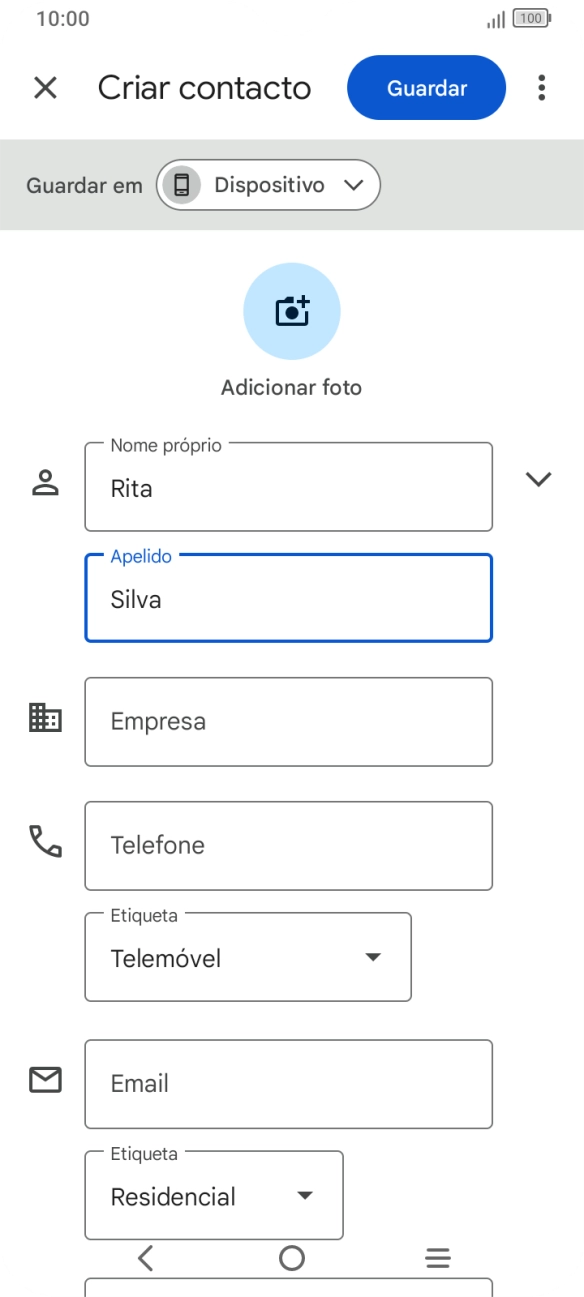The image size is (584, 1297).
Task: Tap the back arrow in navigation bar
Action: click(x=144, y=1259)
